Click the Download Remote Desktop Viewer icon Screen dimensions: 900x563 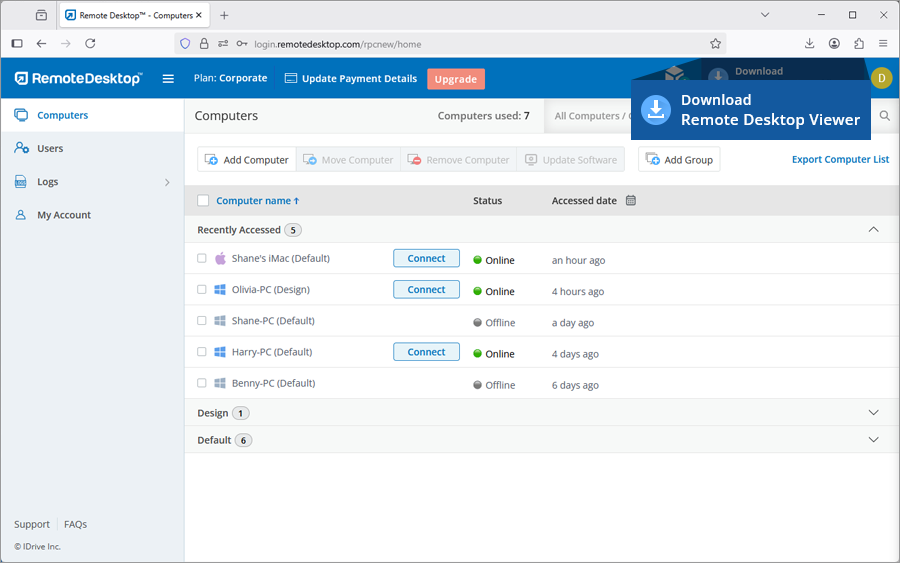656,110
